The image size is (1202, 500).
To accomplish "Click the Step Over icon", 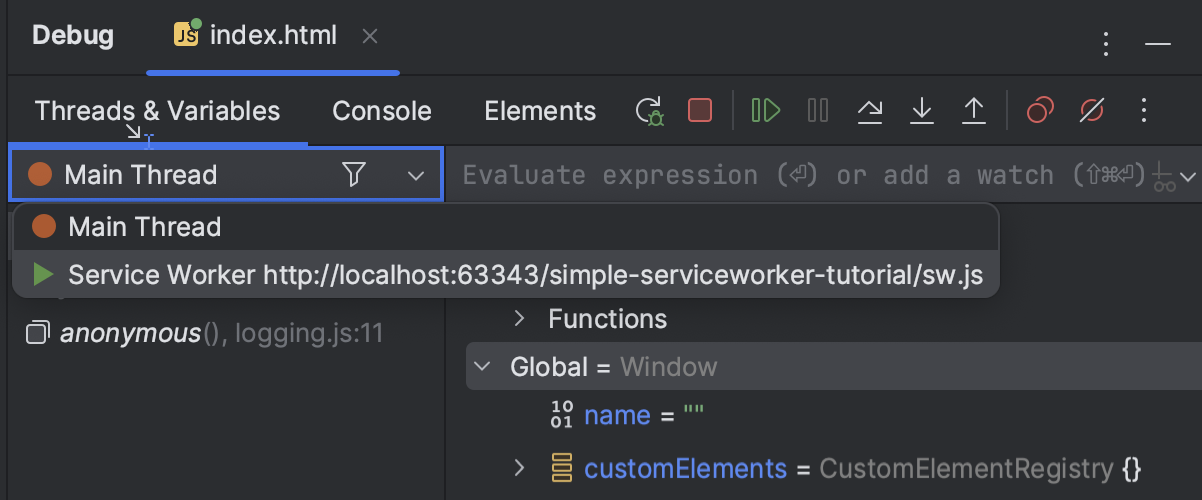I will click(x=870, y=110).
